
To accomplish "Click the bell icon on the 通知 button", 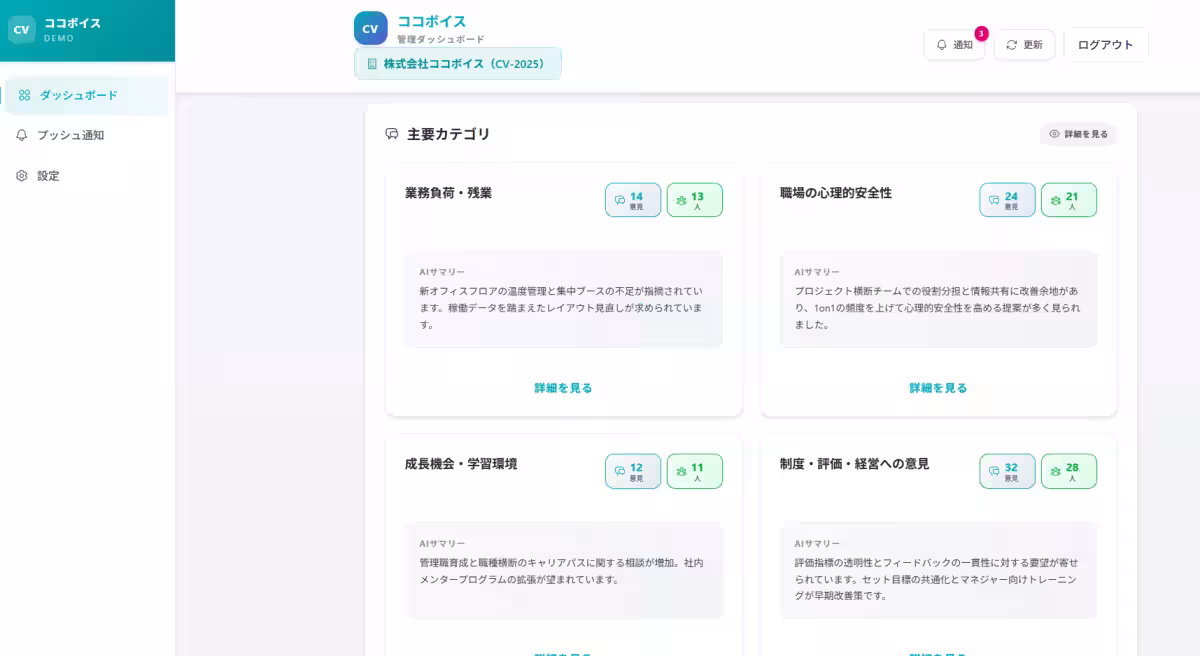I will [941, 44].
